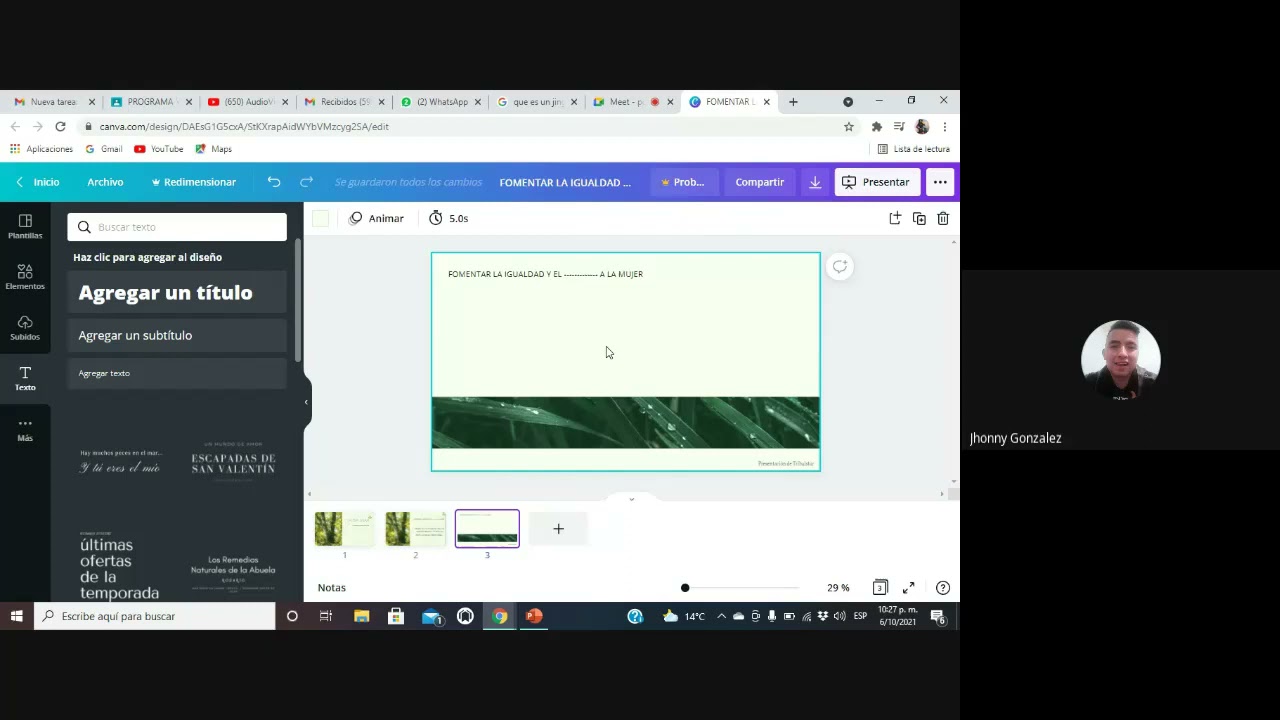
Task: Open the Más sidebar options
Action: [x=25, y=429]
